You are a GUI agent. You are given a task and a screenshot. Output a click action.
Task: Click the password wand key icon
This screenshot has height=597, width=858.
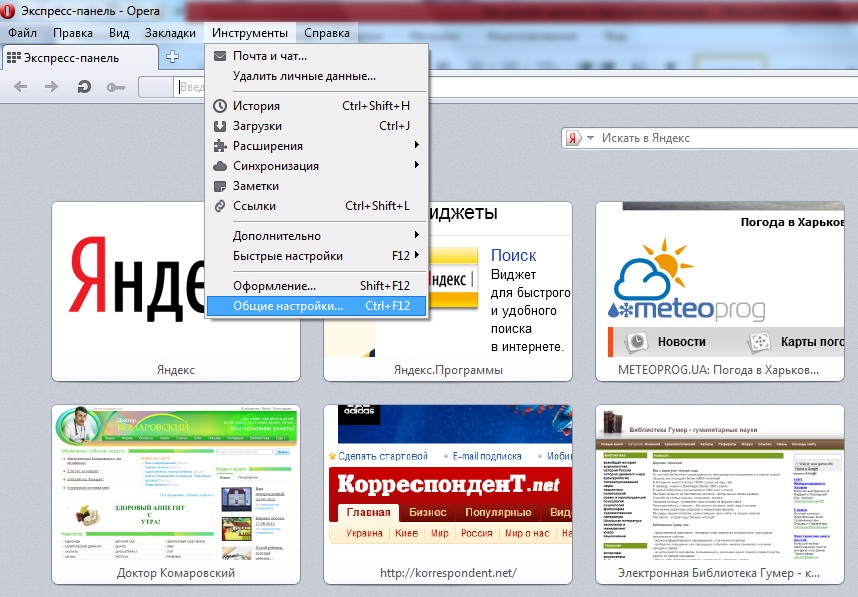115,87
